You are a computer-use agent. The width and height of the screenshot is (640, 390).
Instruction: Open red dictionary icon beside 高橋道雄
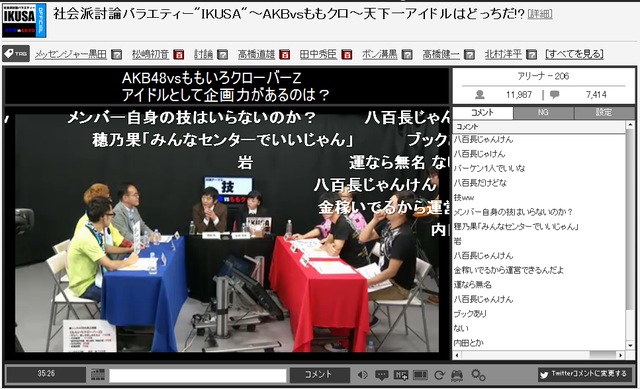(x=284, y=54)
